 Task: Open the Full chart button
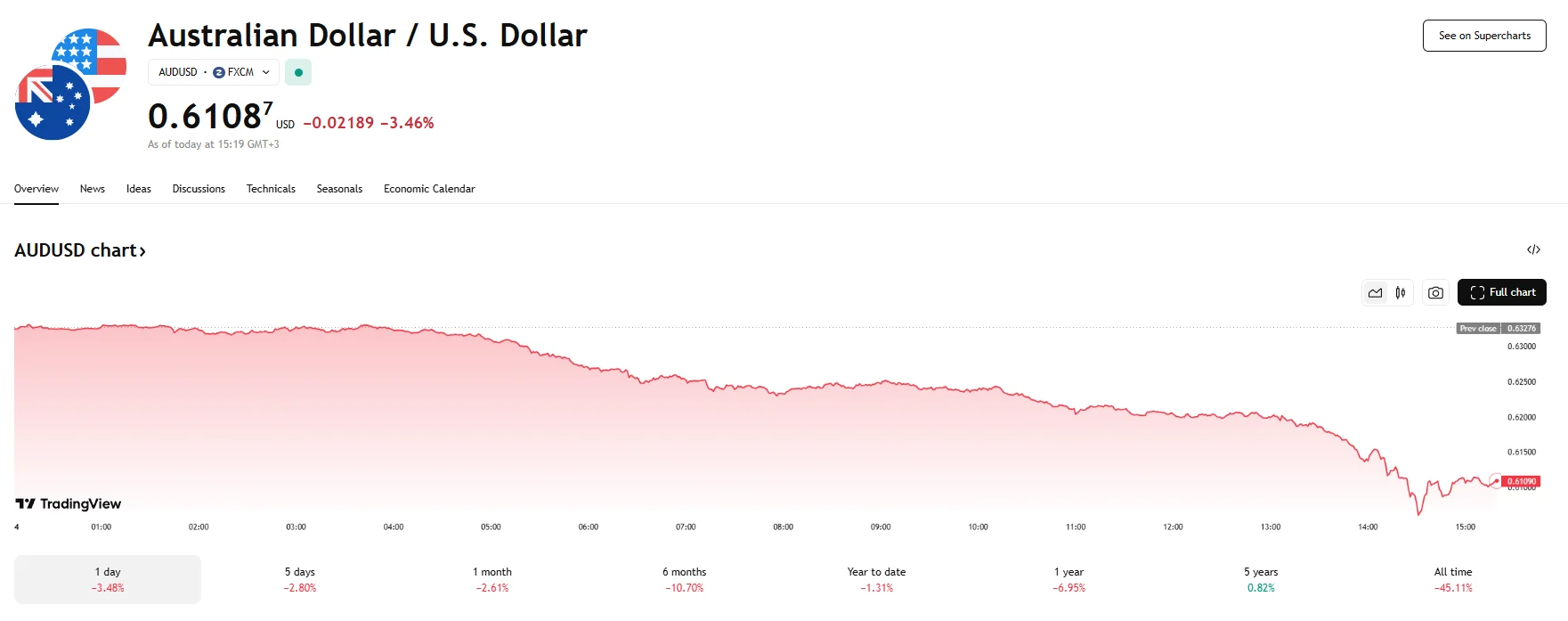coord(1501,292)
